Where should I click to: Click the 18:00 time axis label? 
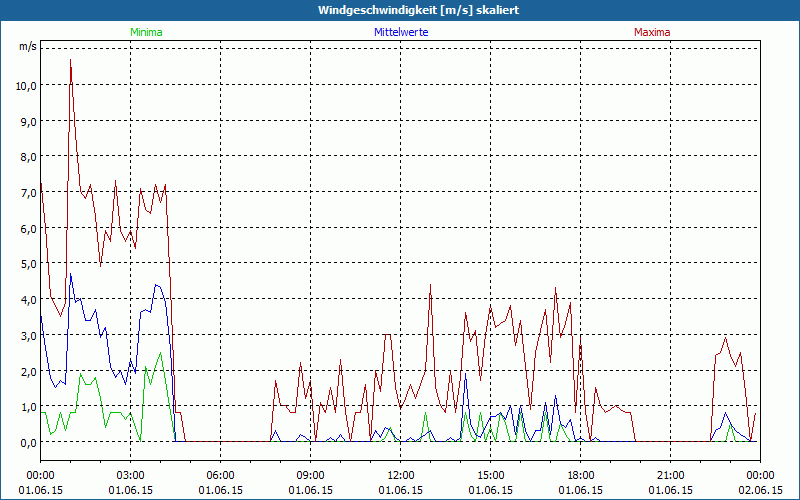[x=581, y=476]
